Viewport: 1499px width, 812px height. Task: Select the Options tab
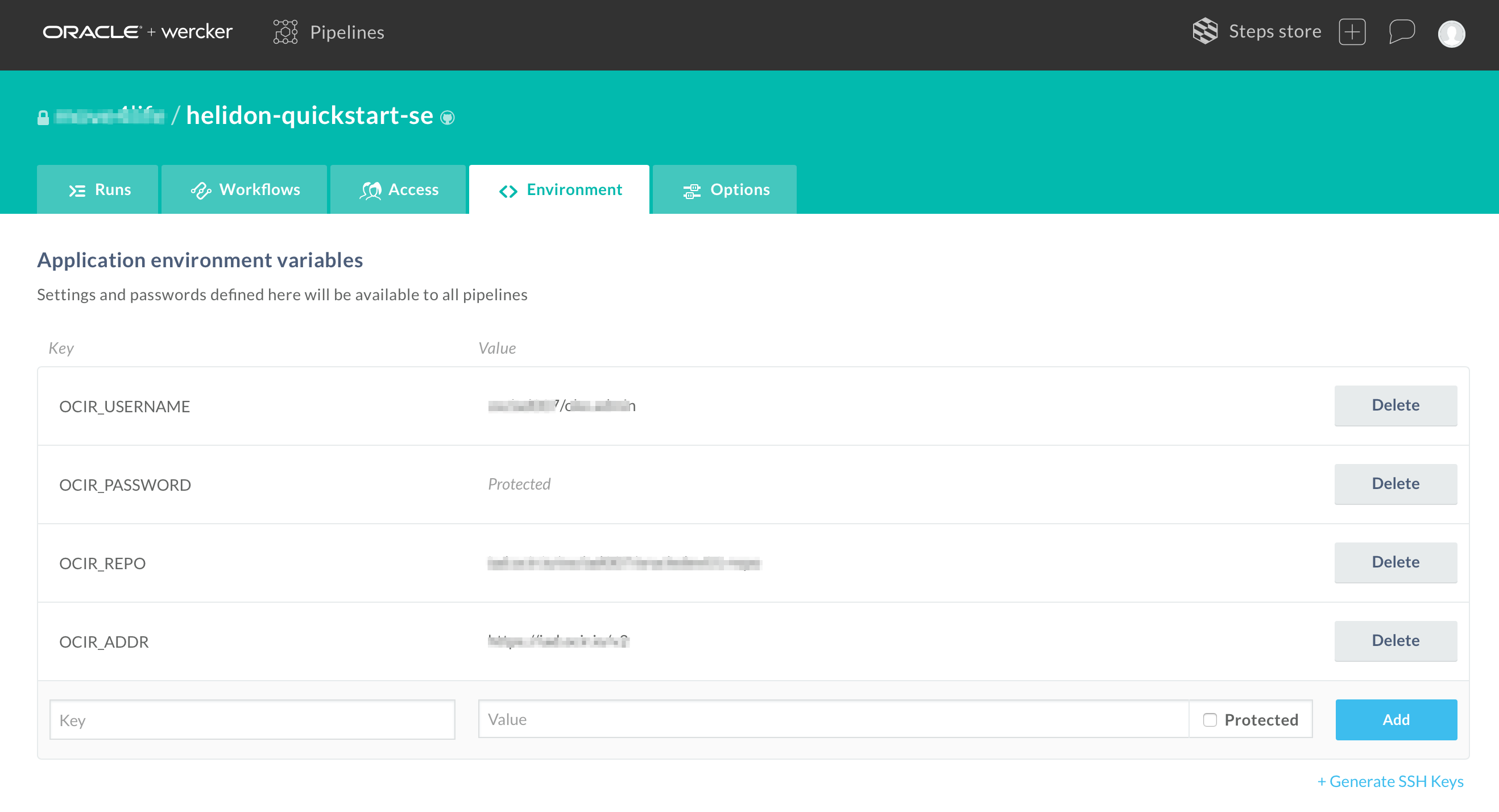click(725, 190)
